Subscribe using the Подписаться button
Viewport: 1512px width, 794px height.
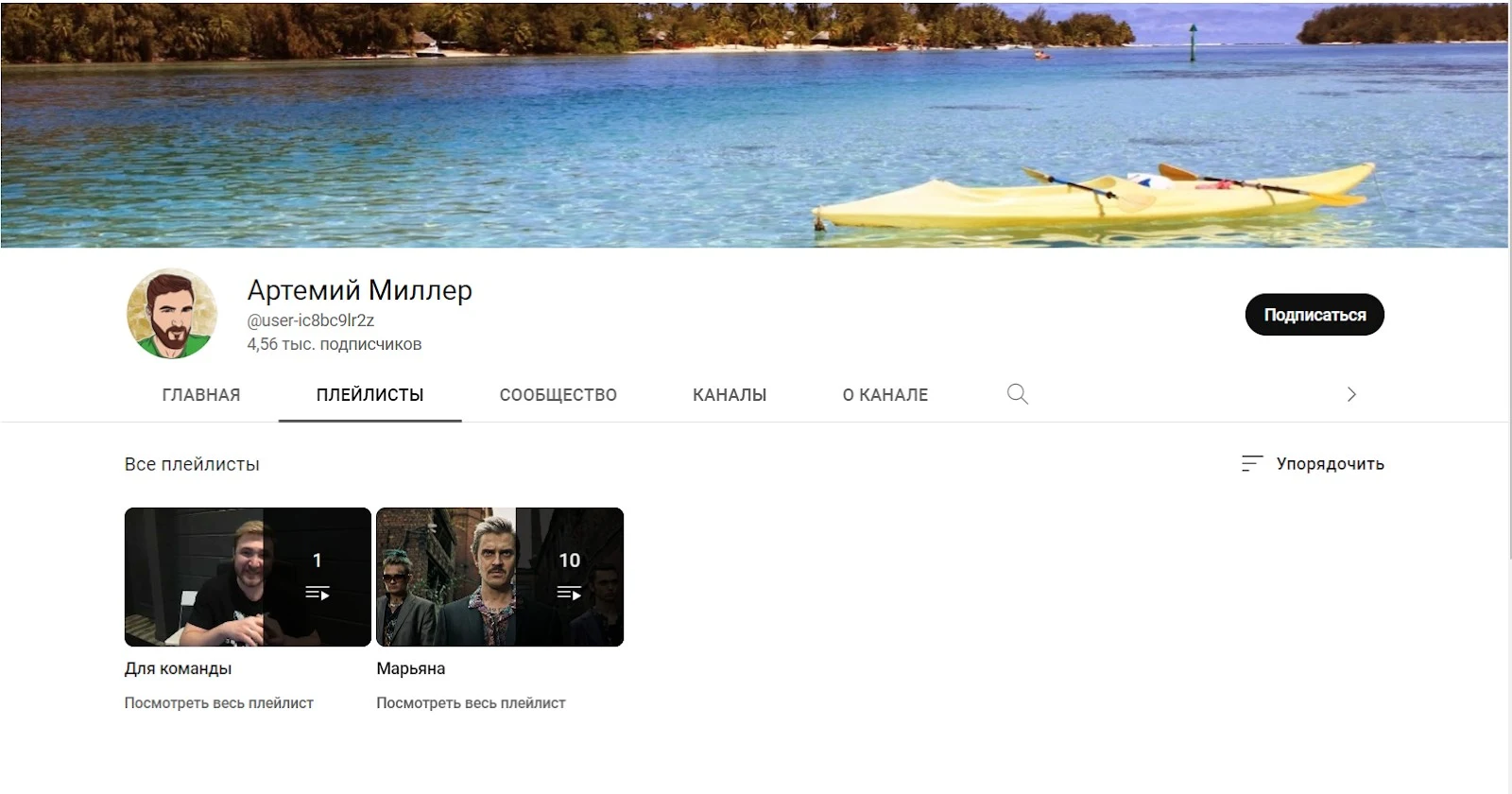[x=1314, y=315]
